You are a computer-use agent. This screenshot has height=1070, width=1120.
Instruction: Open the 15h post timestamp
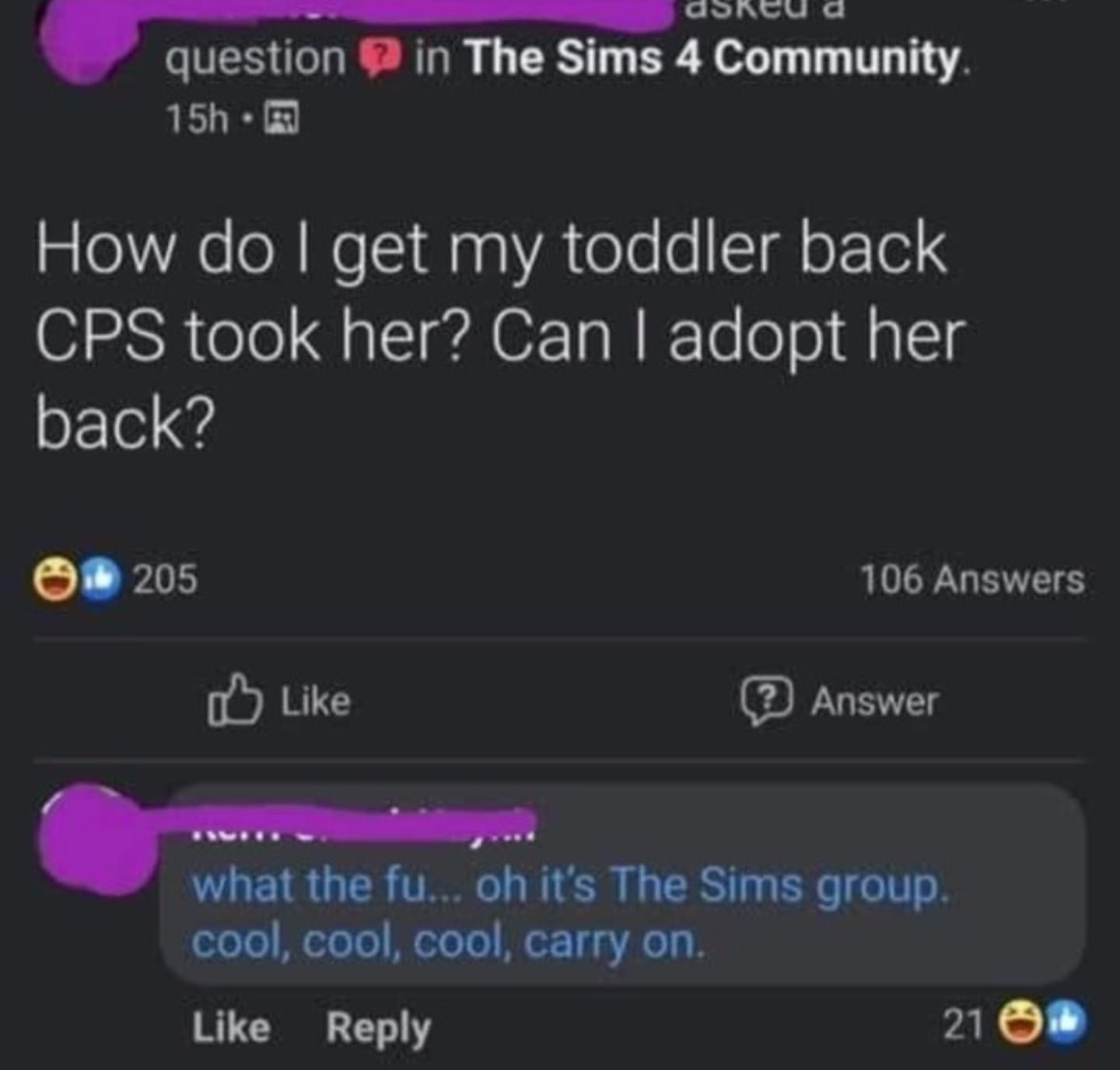pos(197,120)
